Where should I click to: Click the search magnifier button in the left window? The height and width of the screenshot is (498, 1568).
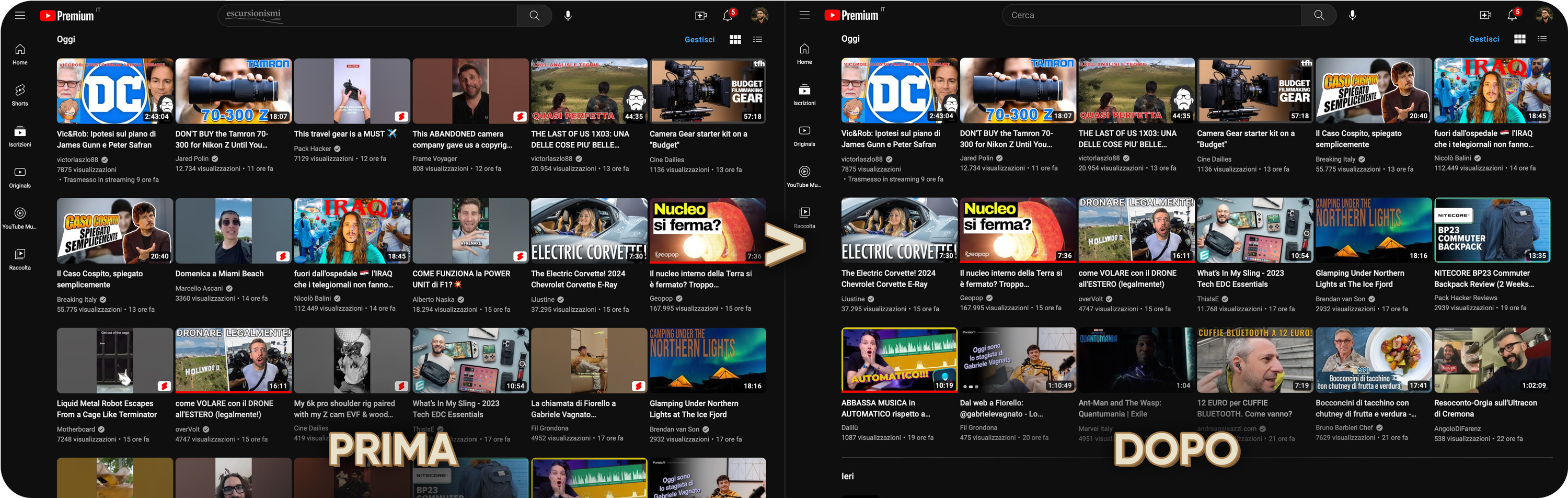click(534, 15)
